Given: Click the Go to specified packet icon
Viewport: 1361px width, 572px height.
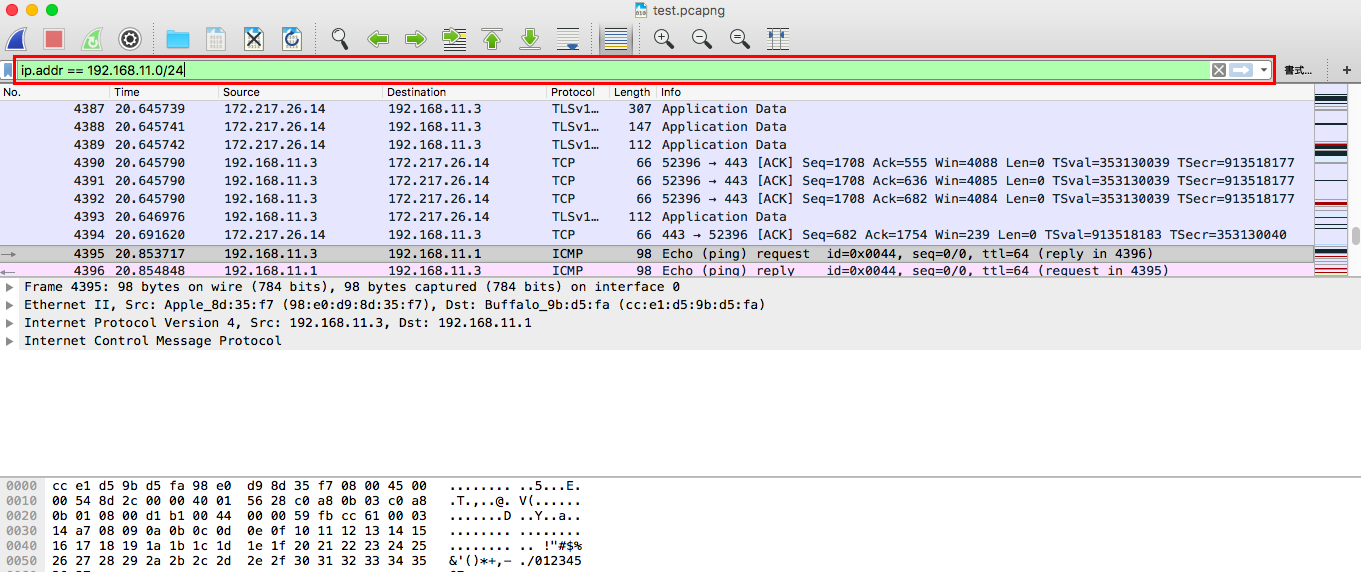Looking at the screenshot, I should point(454,39).
